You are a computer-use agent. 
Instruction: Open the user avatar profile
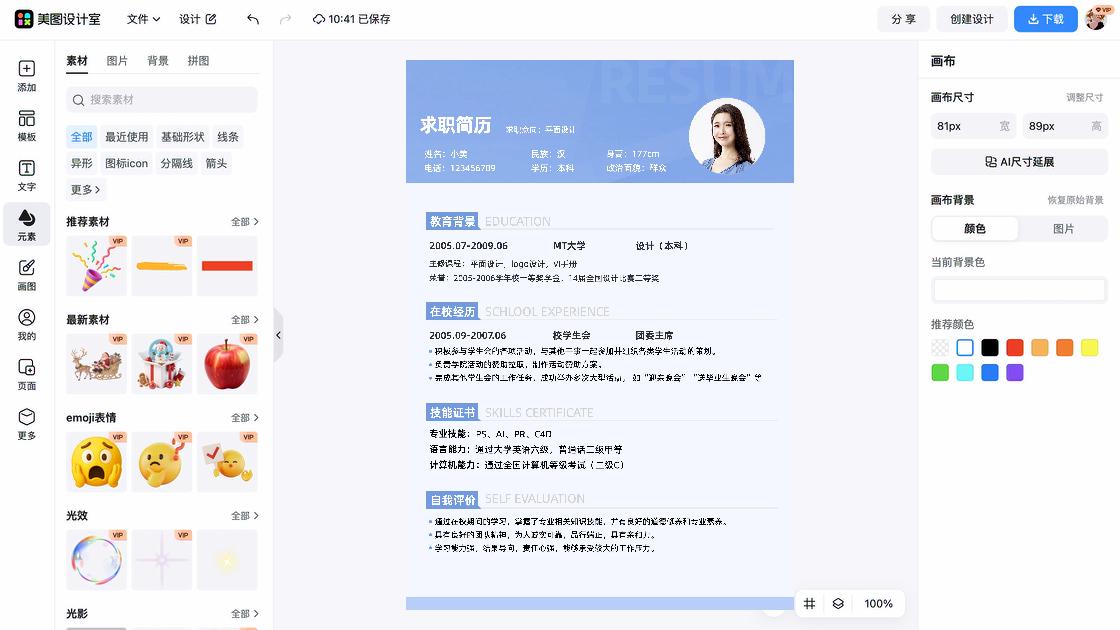(x=1096, y=19)
